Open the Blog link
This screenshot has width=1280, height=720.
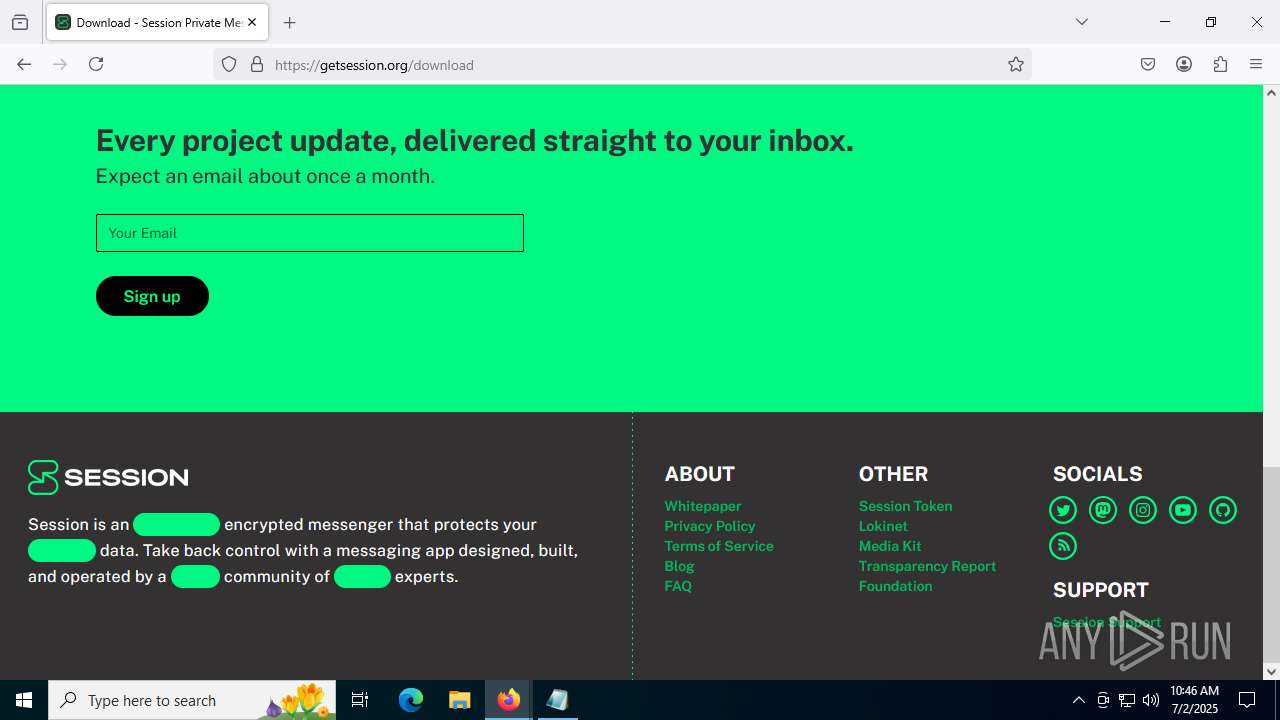click(x=679, y=566)
